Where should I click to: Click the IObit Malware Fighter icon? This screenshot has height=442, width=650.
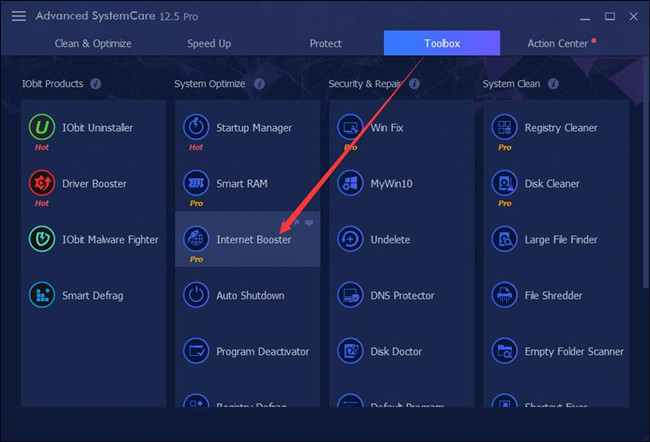pos(42,239)
